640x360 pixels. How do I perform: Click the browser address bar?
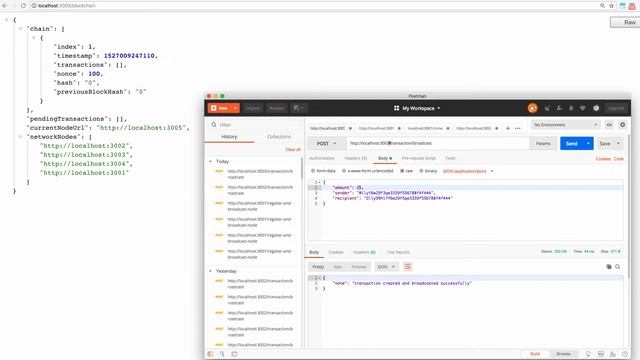pyautogui.click(x=314, y=6)
